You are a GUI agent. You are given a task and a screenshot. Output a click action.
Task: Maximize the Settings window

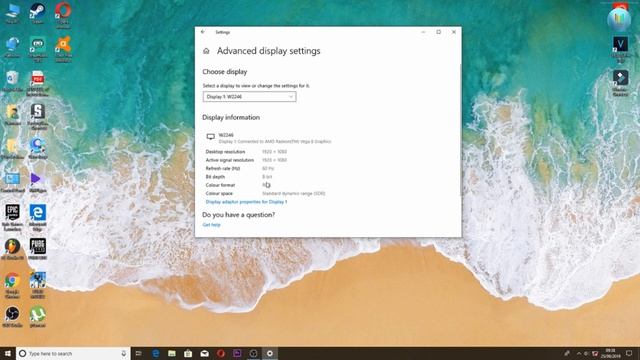(438, 32)
